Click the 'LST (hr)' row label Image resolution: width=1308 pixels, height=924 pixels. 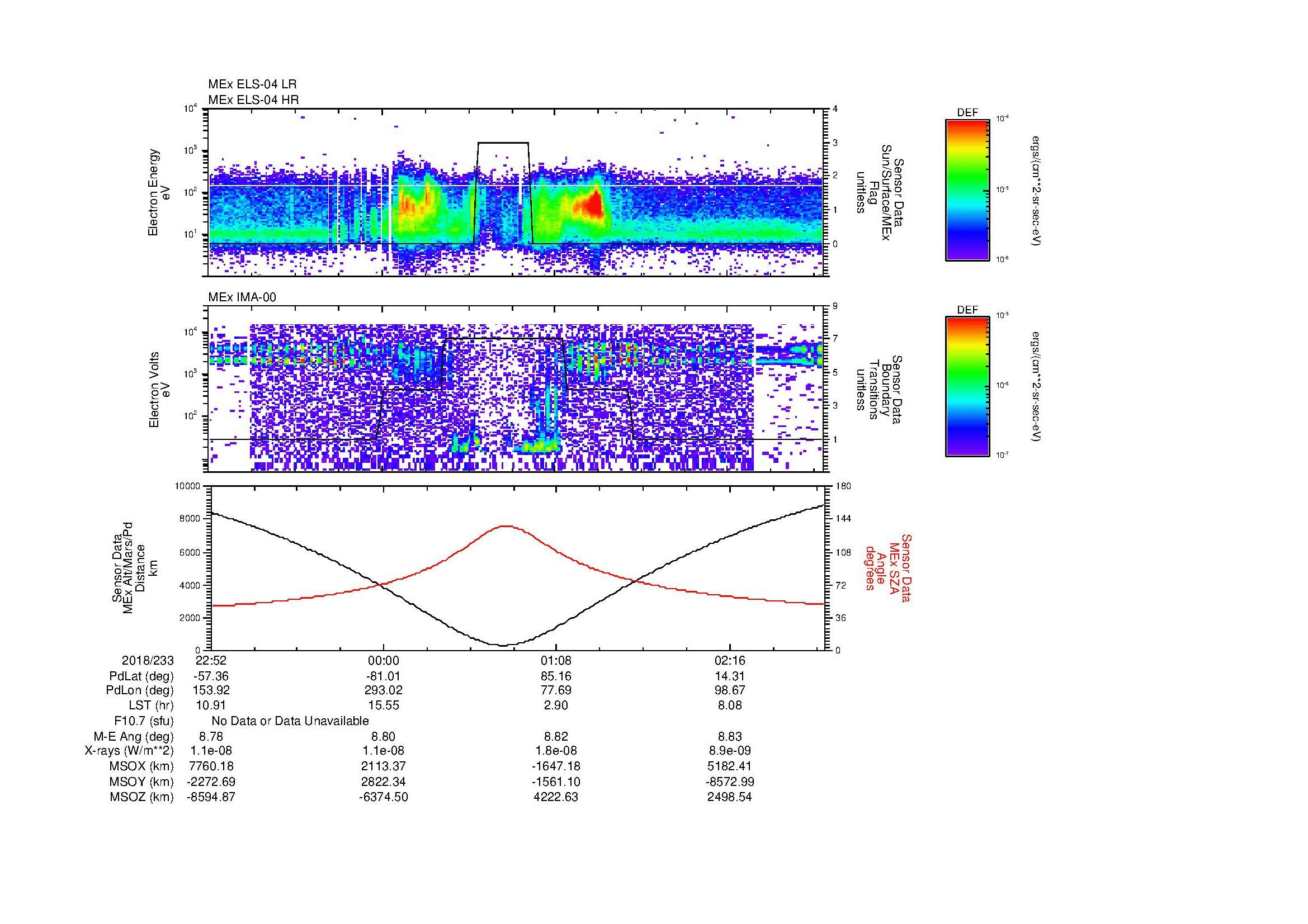pos(151,705)
